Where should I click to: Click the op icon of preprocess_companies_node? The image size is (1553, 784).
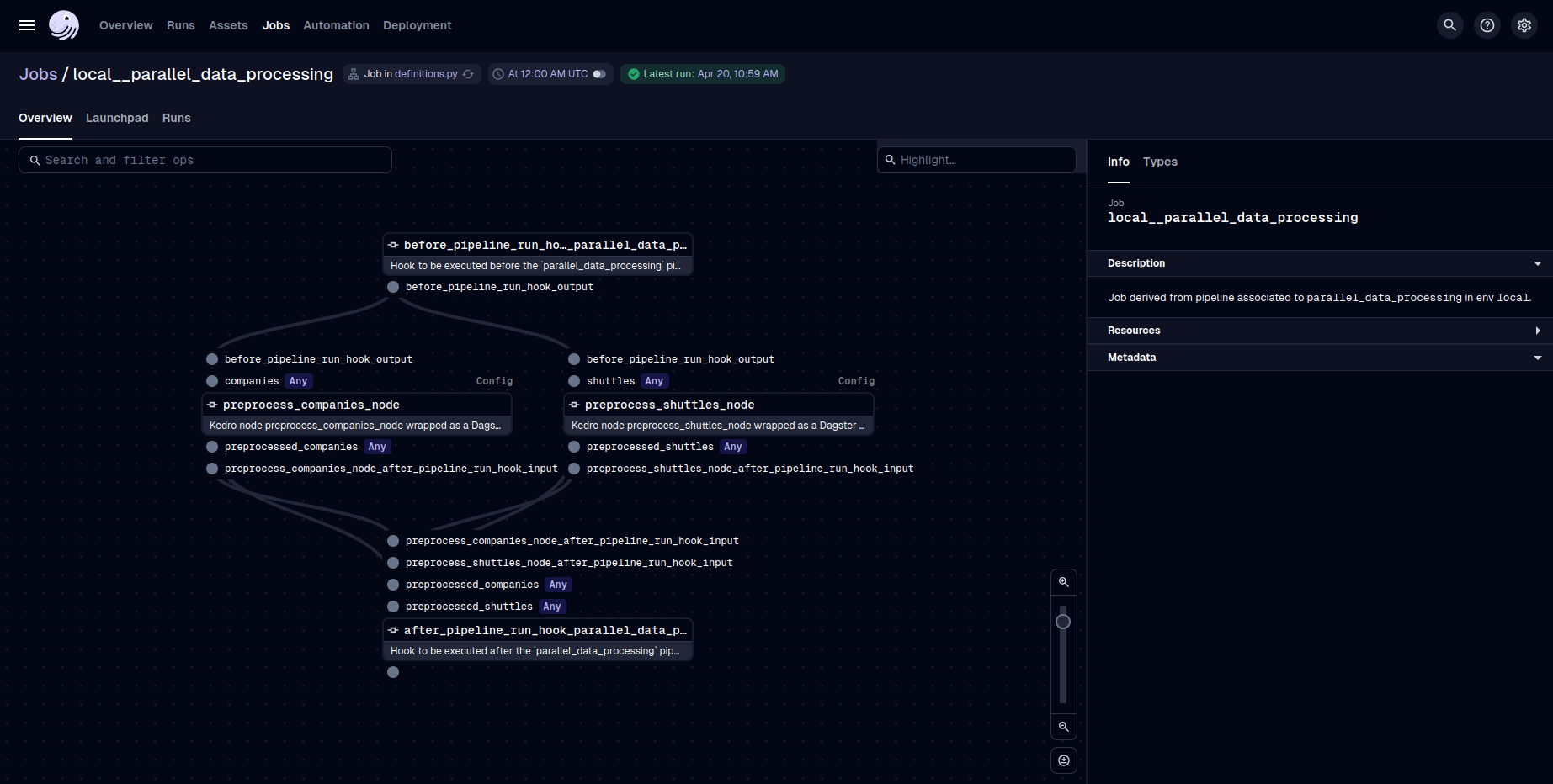pyautogui.click(x=212, y=405)
